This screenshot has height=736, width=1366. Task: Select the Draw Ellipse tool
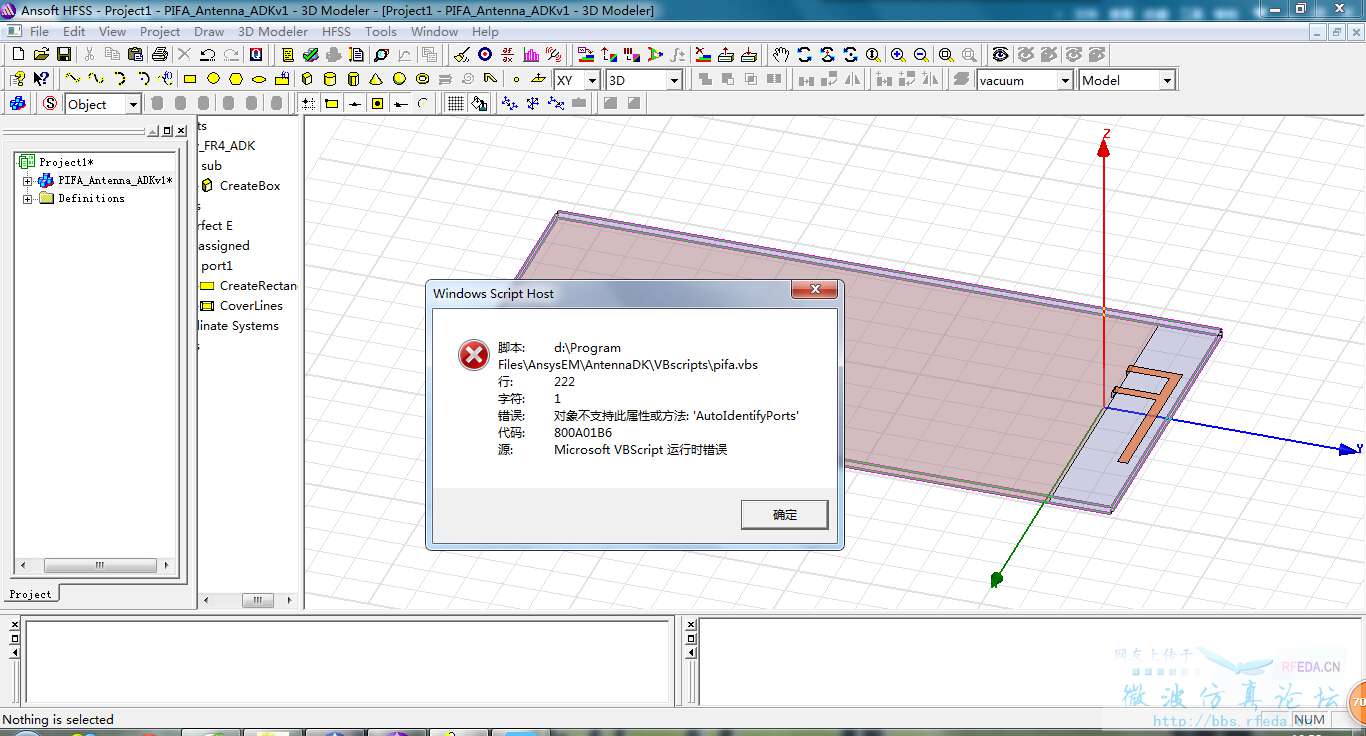pyautogui.click(x=259, y=79)
